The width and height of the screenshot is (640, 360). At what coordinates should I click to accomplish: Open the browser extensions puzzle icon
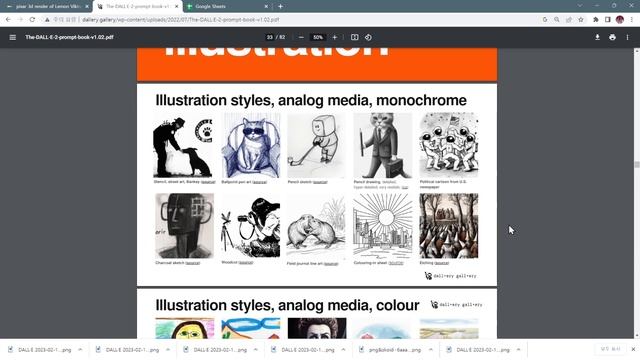click(596, 20)
